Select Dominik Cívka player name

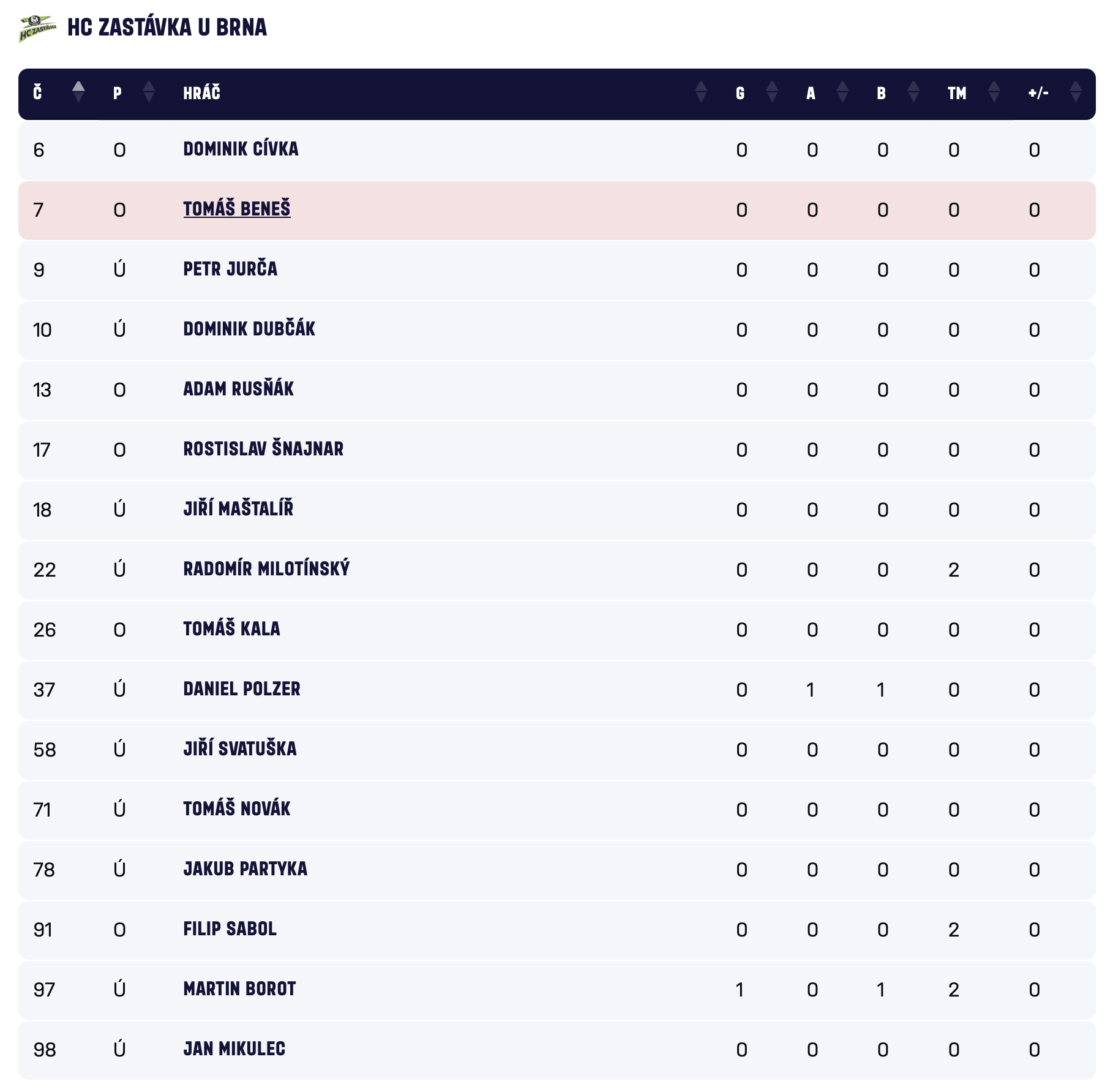click(x=241, y=149)
